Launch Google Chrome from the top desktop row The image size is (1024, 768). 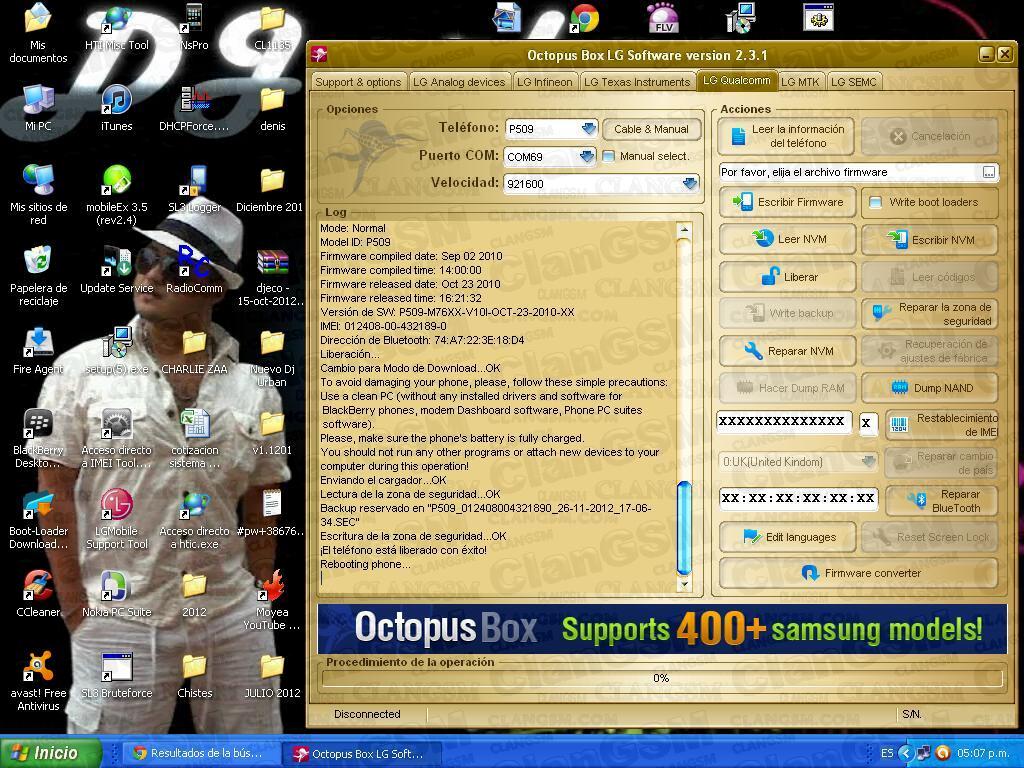[584, 18]
